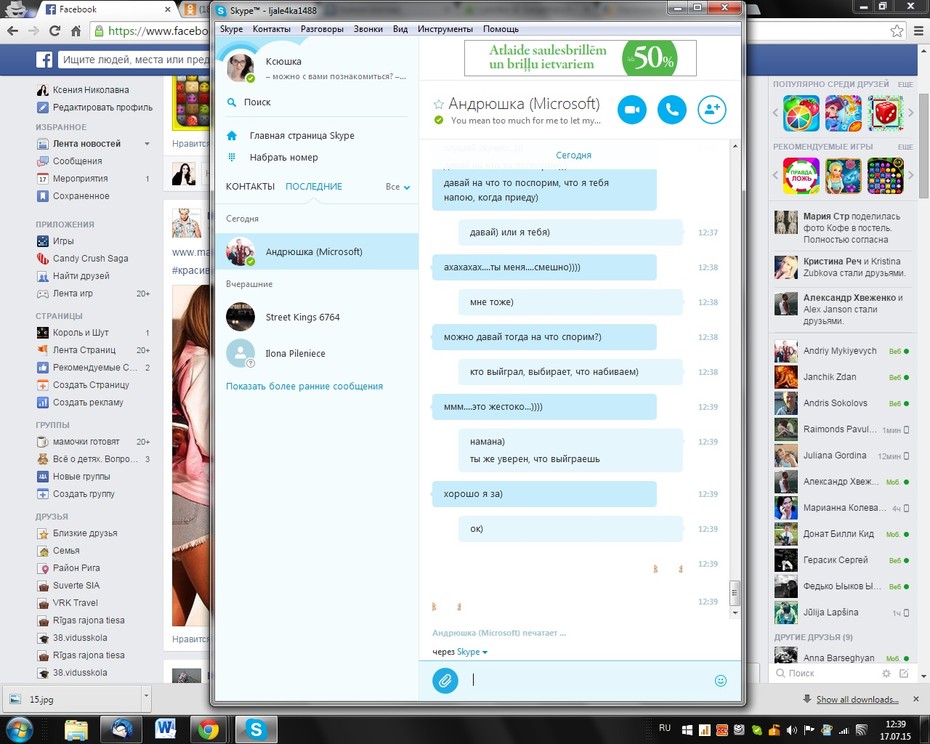Click the volume icon in system tray
Viewport: 930px width, 744px height.
coord(791,730)
